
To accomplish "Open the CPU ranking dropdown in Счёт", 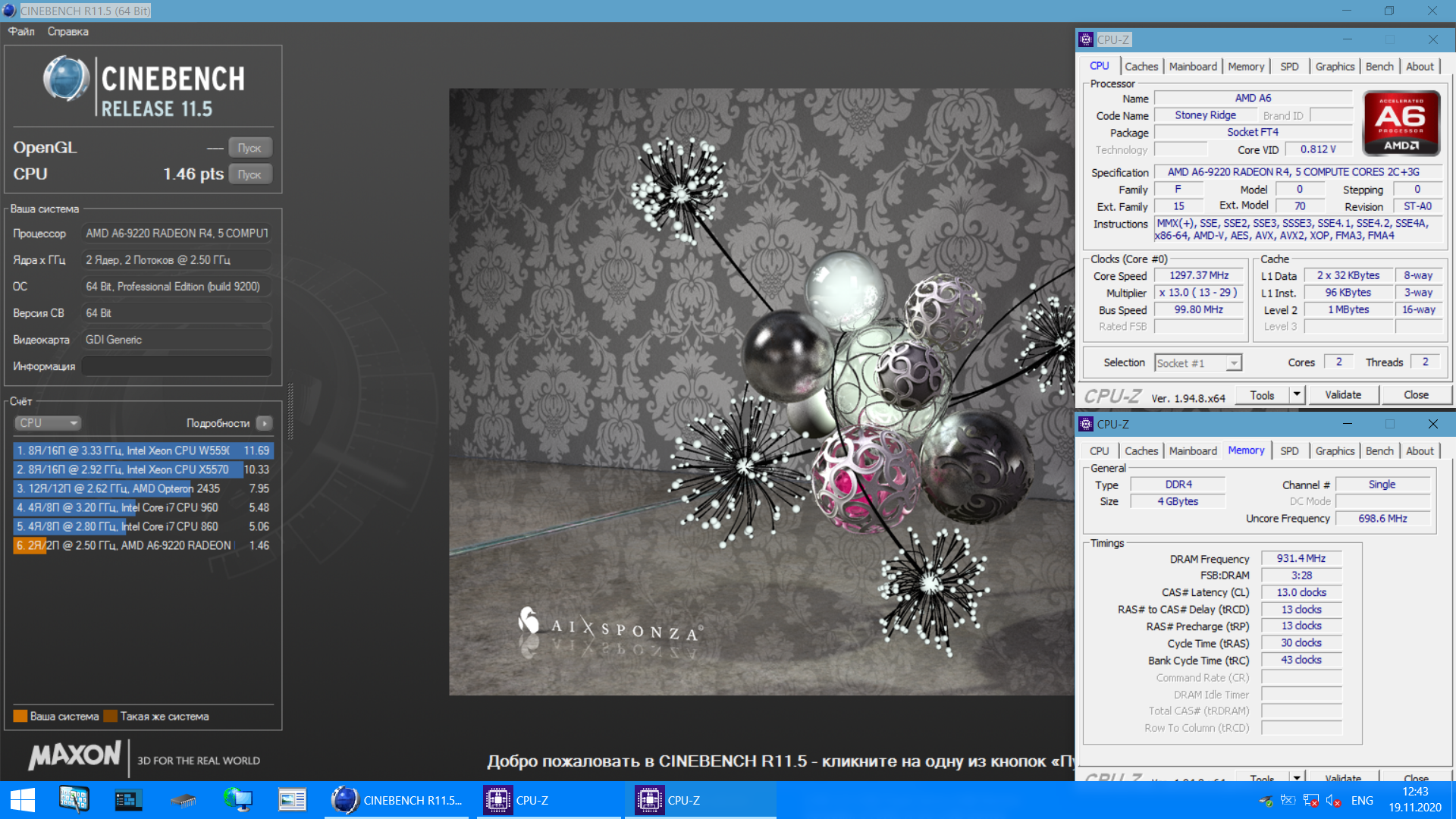I will point(48,423).
